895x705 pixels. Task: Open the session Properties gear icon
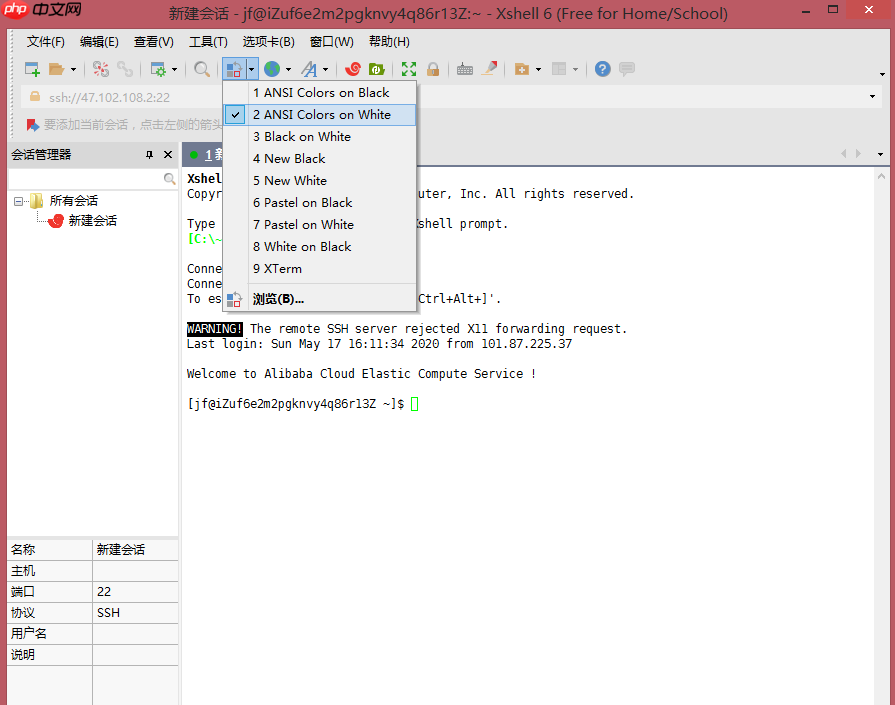tap(158, 69)
